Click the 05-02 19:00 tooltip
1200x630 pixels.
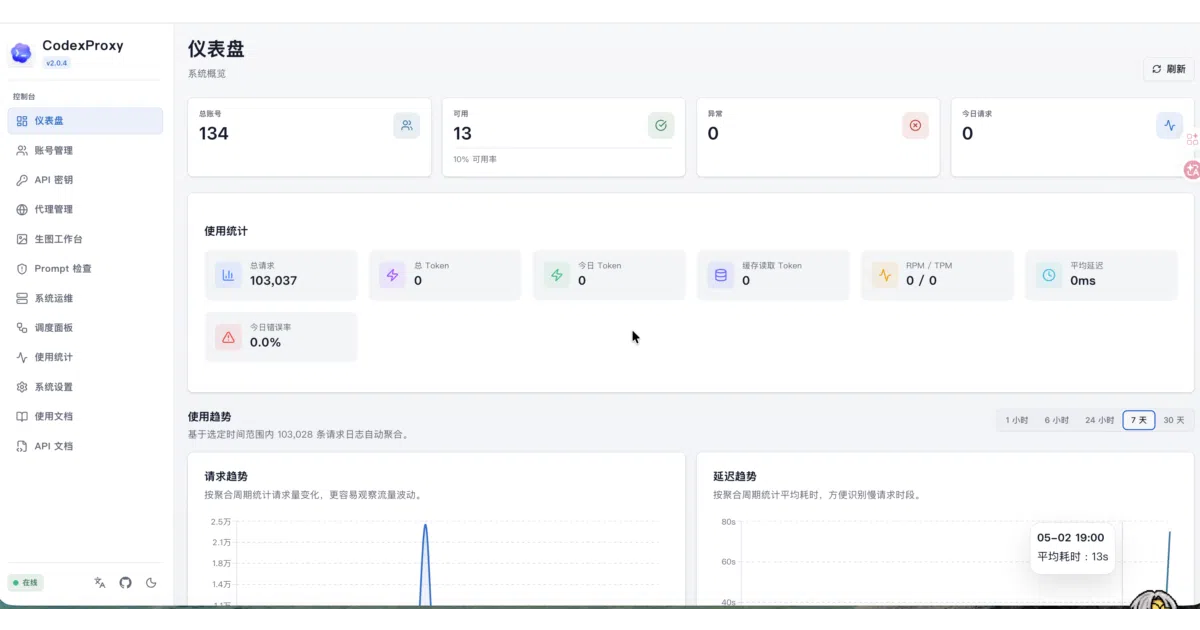pos(1073,547)
